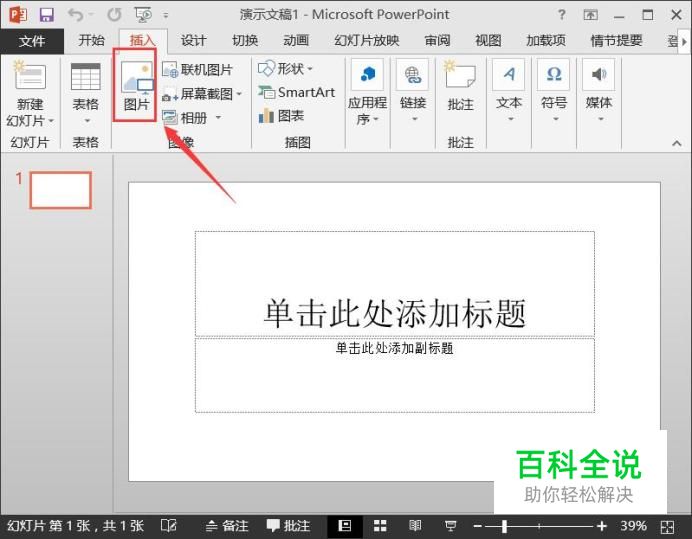Insert a 批注 (Comment) from ribbon

[460, 86]
